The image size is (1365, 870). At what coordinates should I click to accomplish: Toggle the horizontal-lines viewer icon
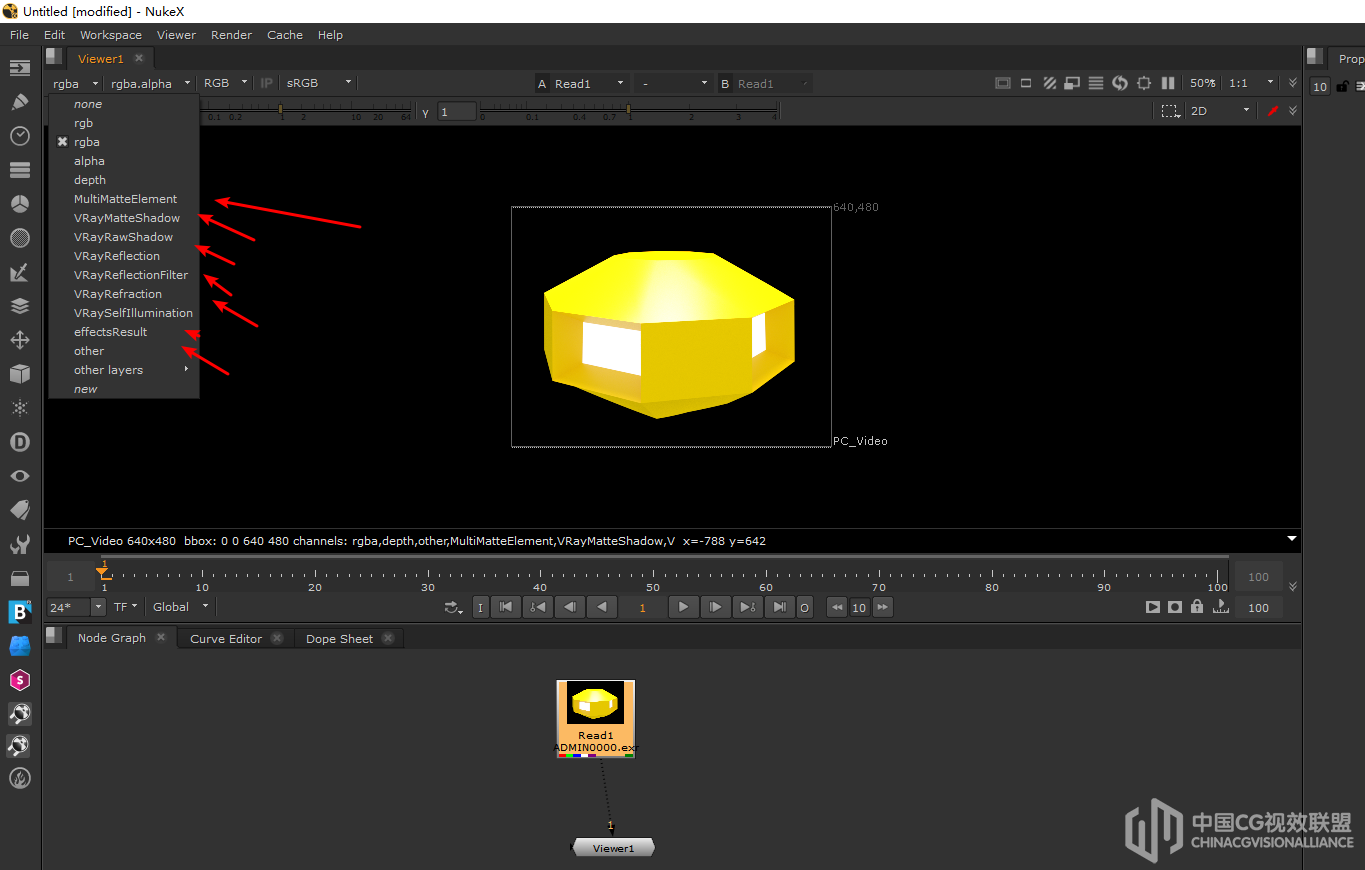[x=1096, y=83]
